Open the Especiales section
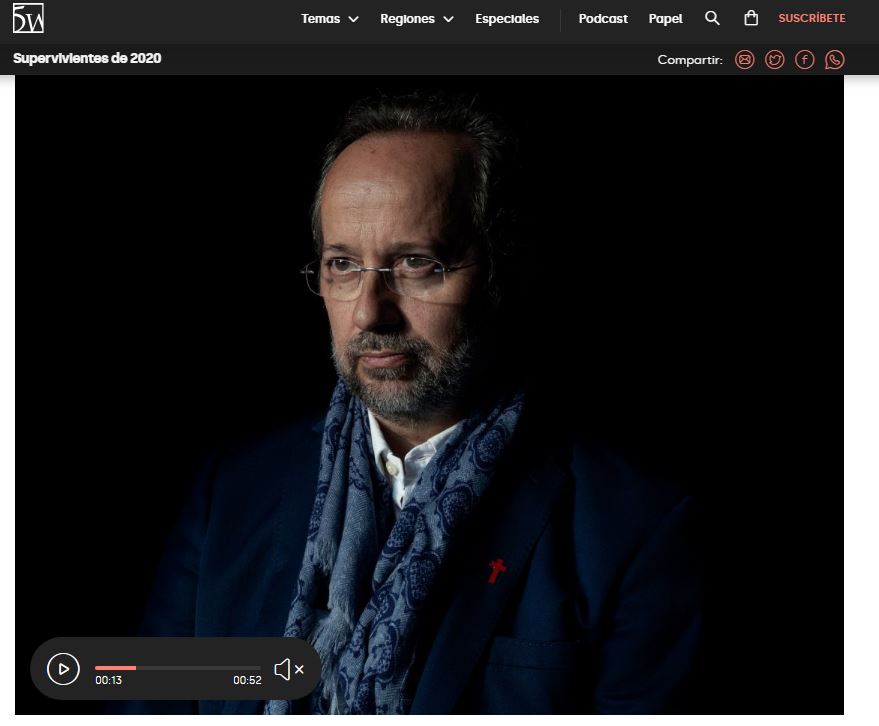Image resolution: width=879 pixels, height=726 pixels. pos(507,19)
